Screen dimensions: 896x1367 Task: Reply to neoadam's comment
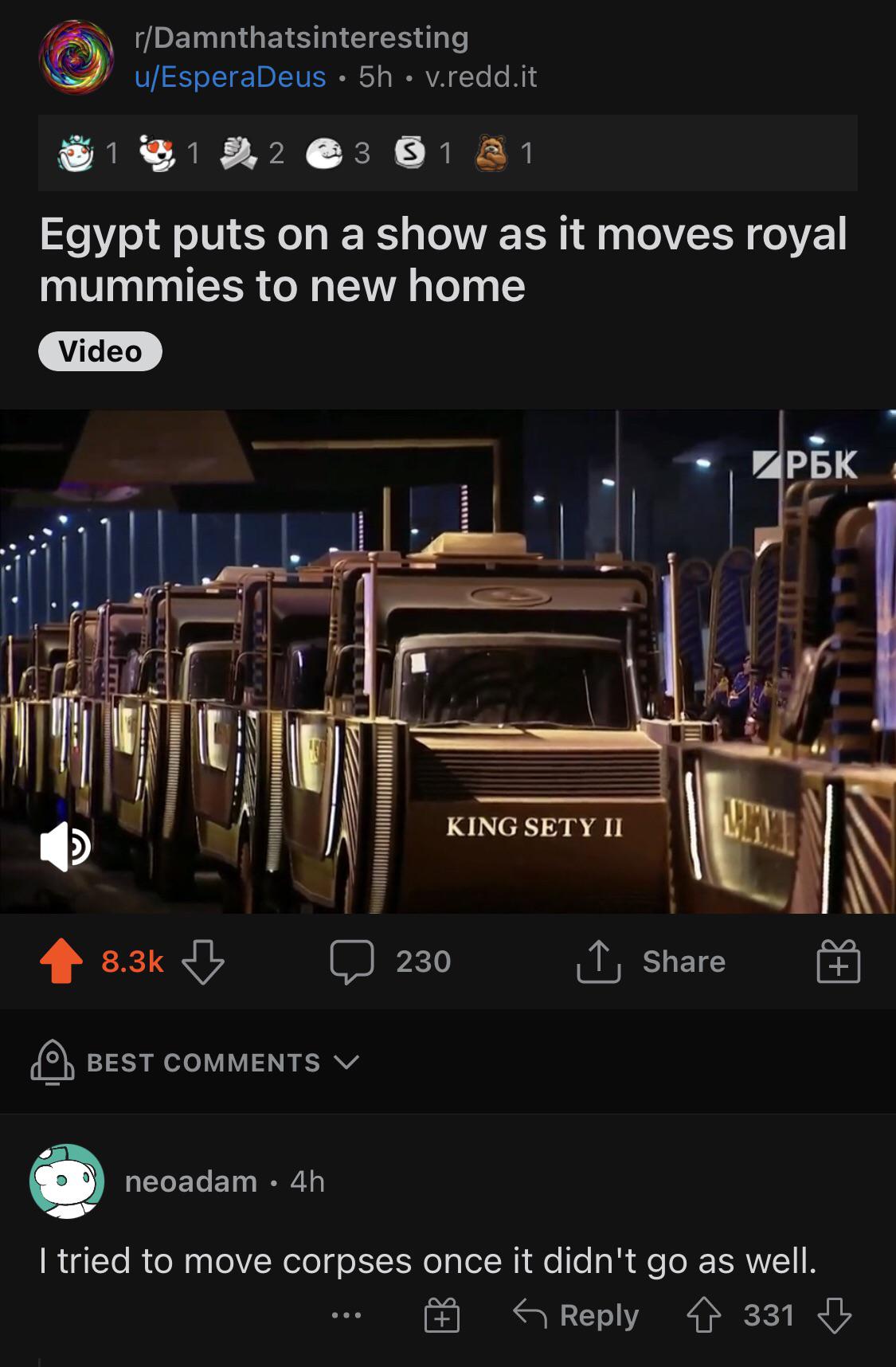pyautogui.click(x=576, y=1315)
